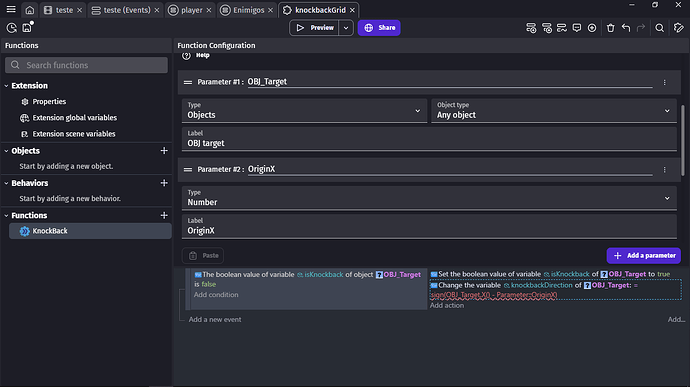
Task: Open the Object type dropdown
Action: tap(554, 111)
